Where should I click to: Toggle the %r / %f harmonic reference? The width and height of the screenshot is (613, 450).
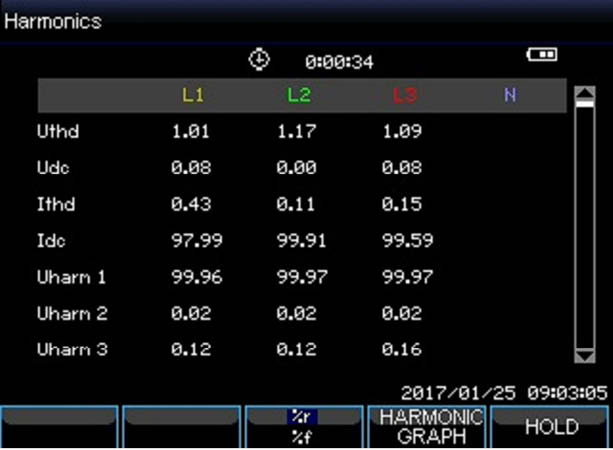303,427
